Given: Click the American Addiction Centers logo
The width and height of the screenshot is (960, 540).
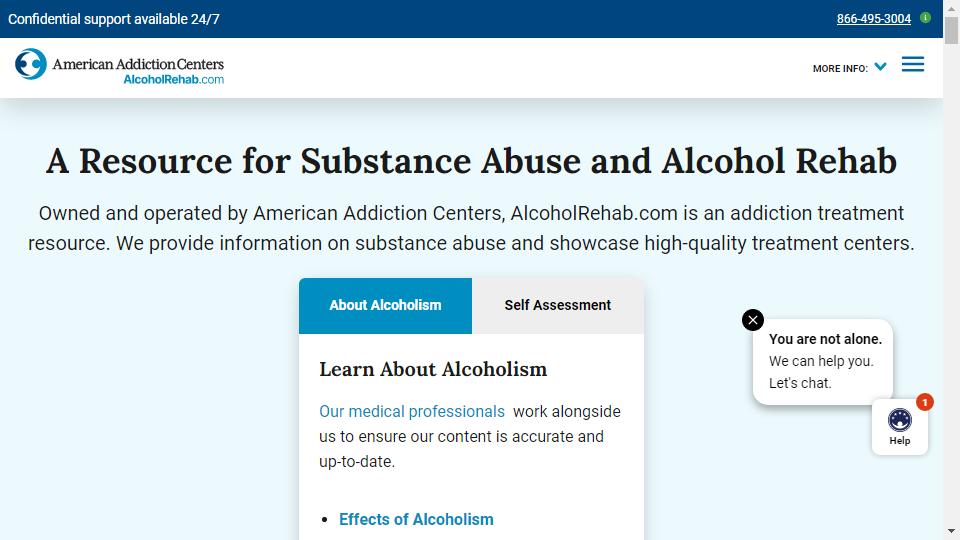Looking at the screenshot, I should [119, 66].
